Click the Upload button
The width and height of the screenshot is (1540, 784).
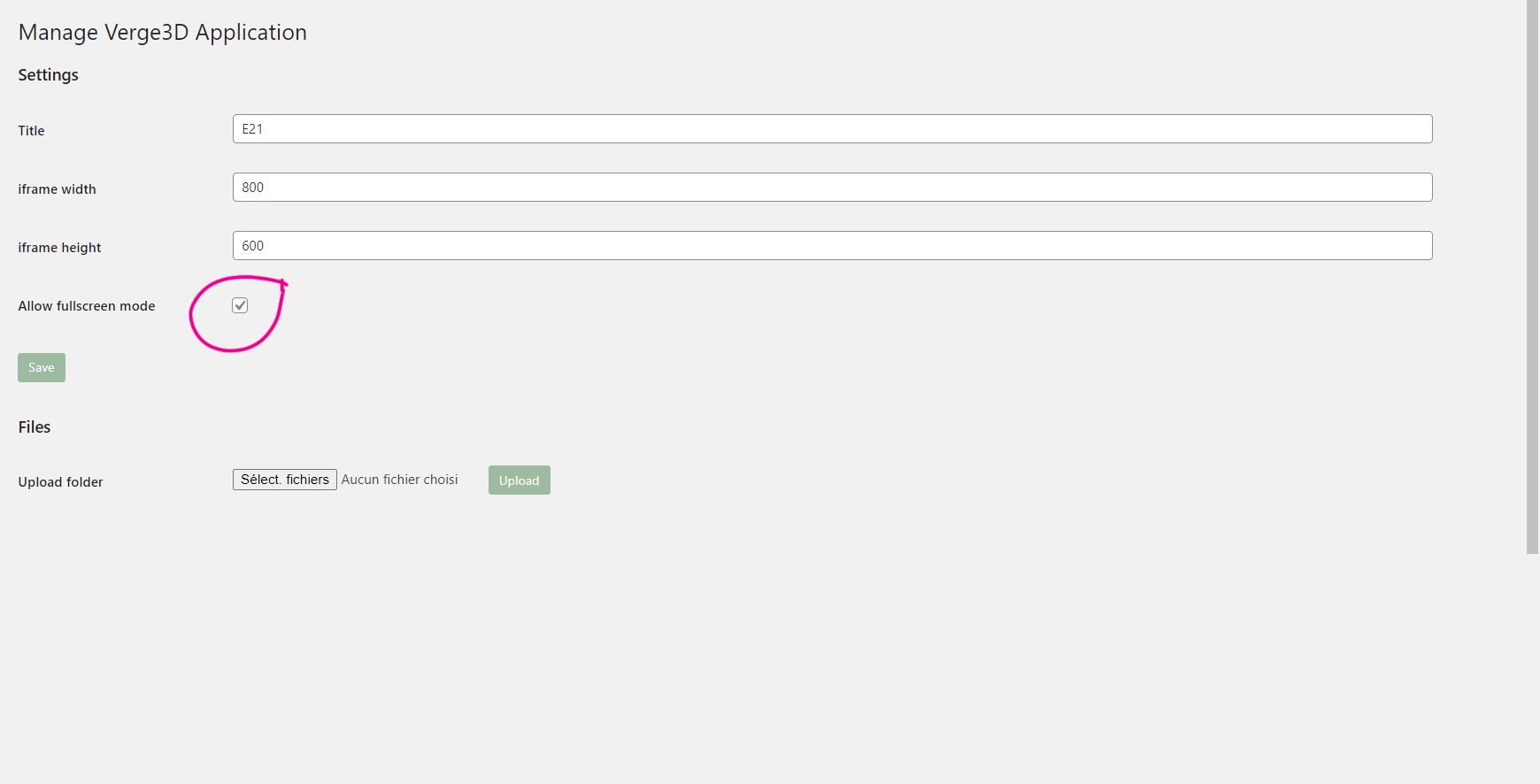click(x=520, y=480)
